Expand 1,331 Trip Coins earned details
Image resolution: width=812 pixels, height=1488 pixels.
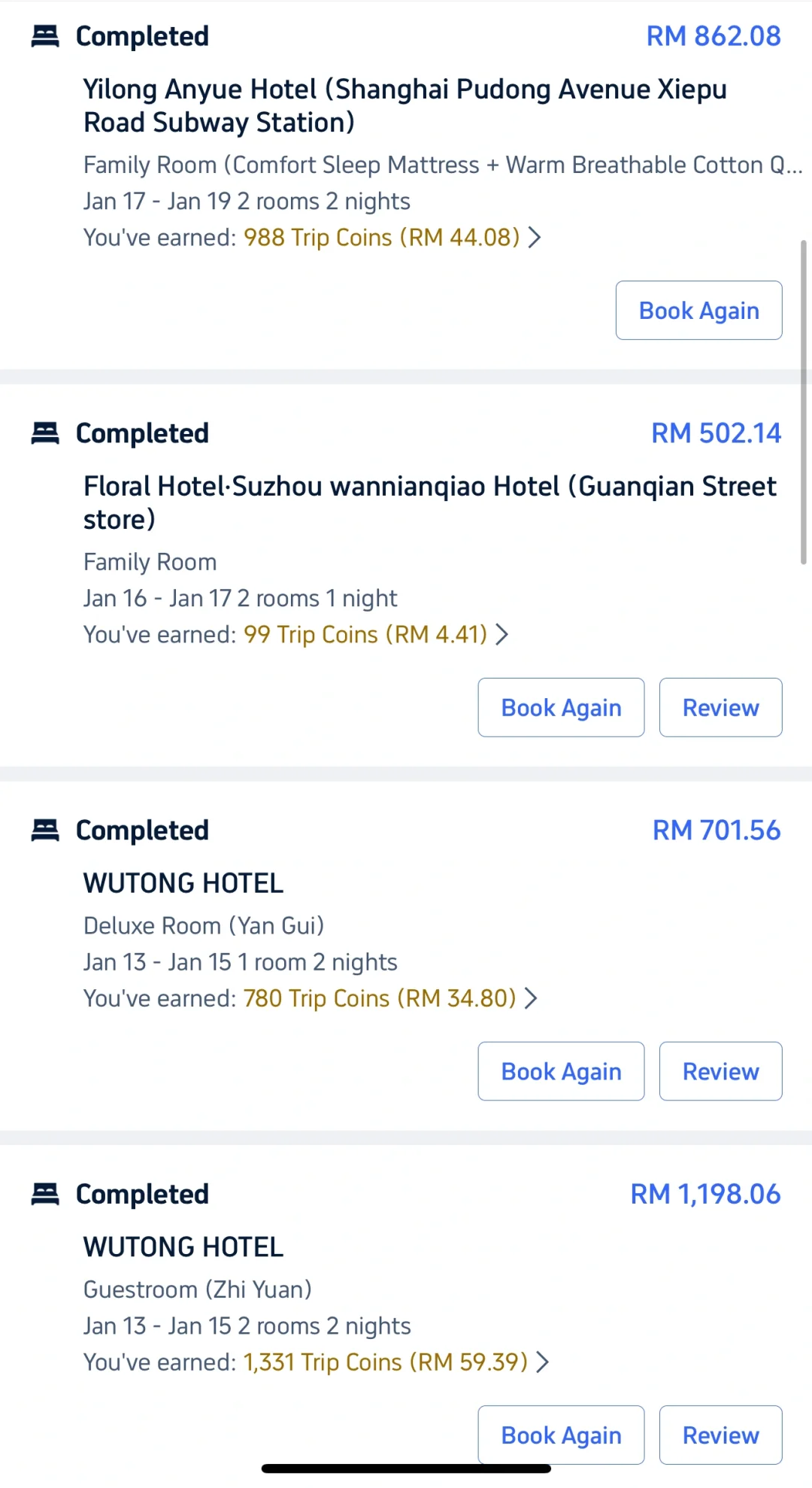[542, 1362]
